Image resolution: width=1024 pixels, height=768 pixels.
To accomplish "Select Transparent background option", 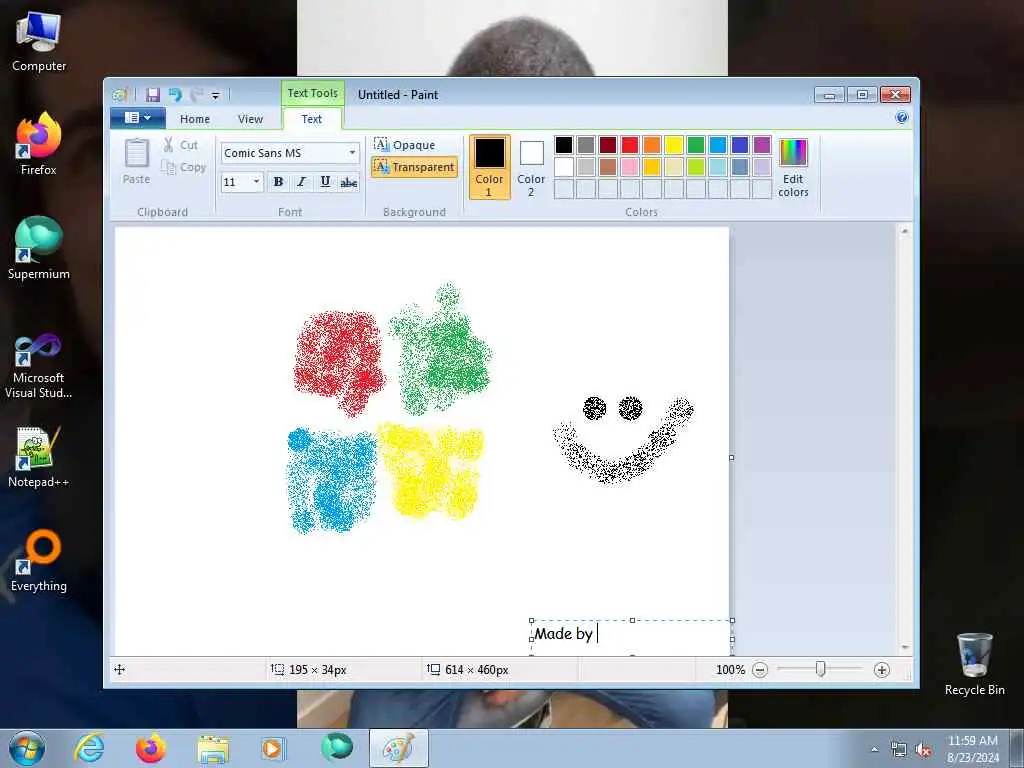I will click(x=415, y=167).
